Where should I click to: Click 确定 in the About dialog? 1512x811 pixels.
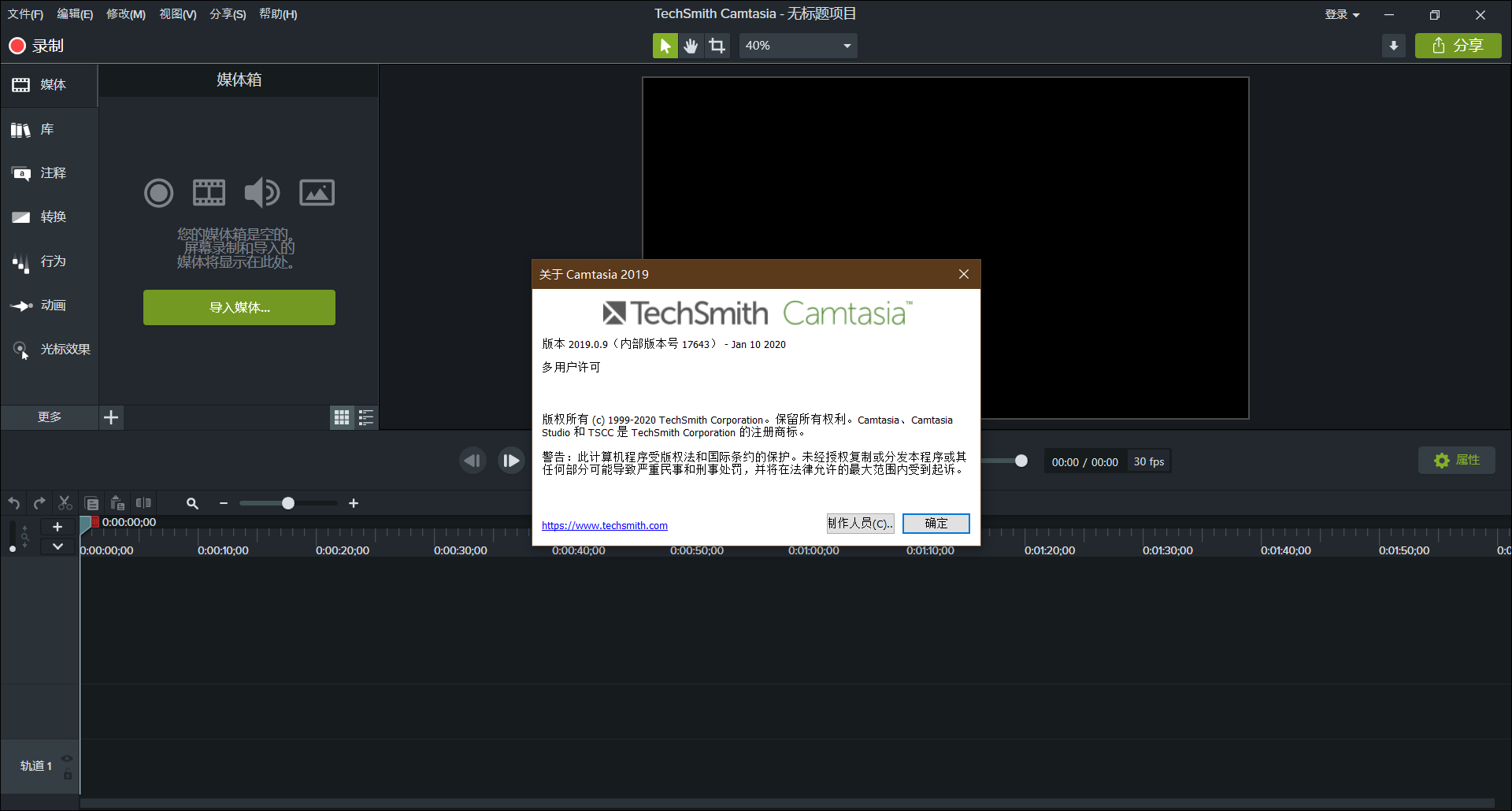[x=936, y=524]
